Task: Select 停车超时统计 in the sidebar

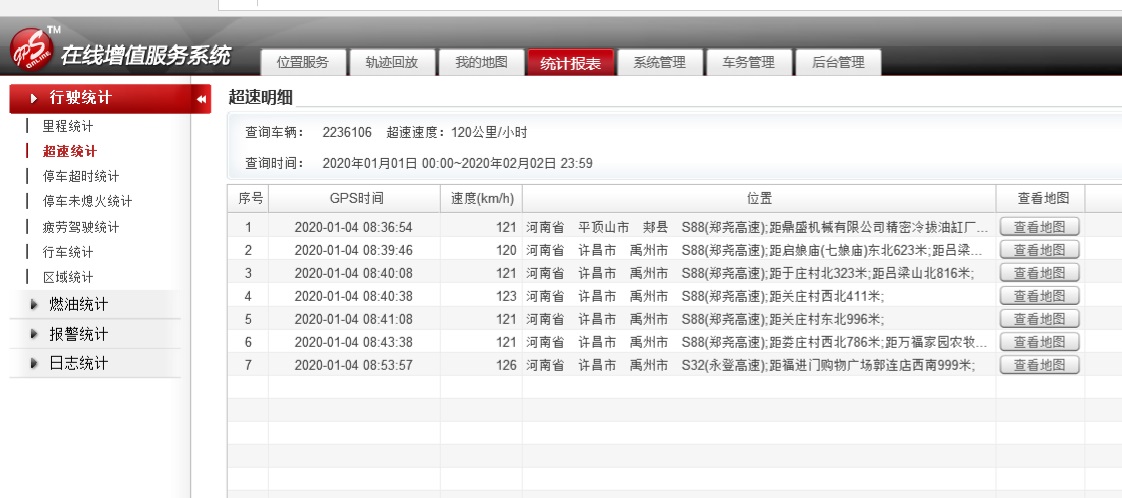Action: pos(80,176)
